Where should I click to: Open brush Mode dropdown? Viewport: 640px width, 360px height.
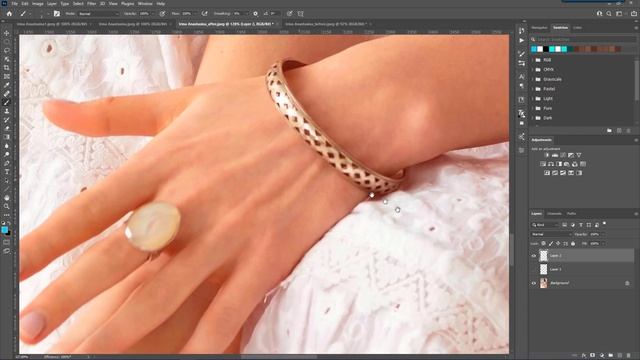click(x=98, y=13)
